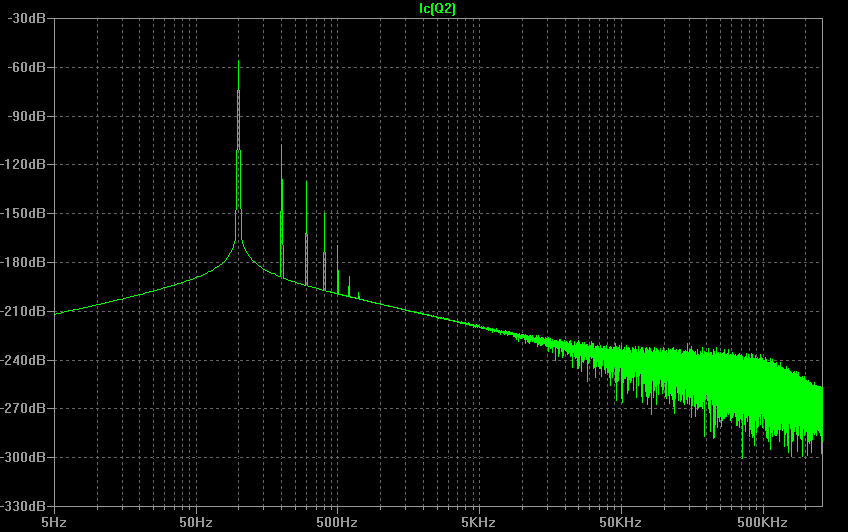848x532 pixels.
Task: Click the -60dB axis label
Action: (27, 67)
